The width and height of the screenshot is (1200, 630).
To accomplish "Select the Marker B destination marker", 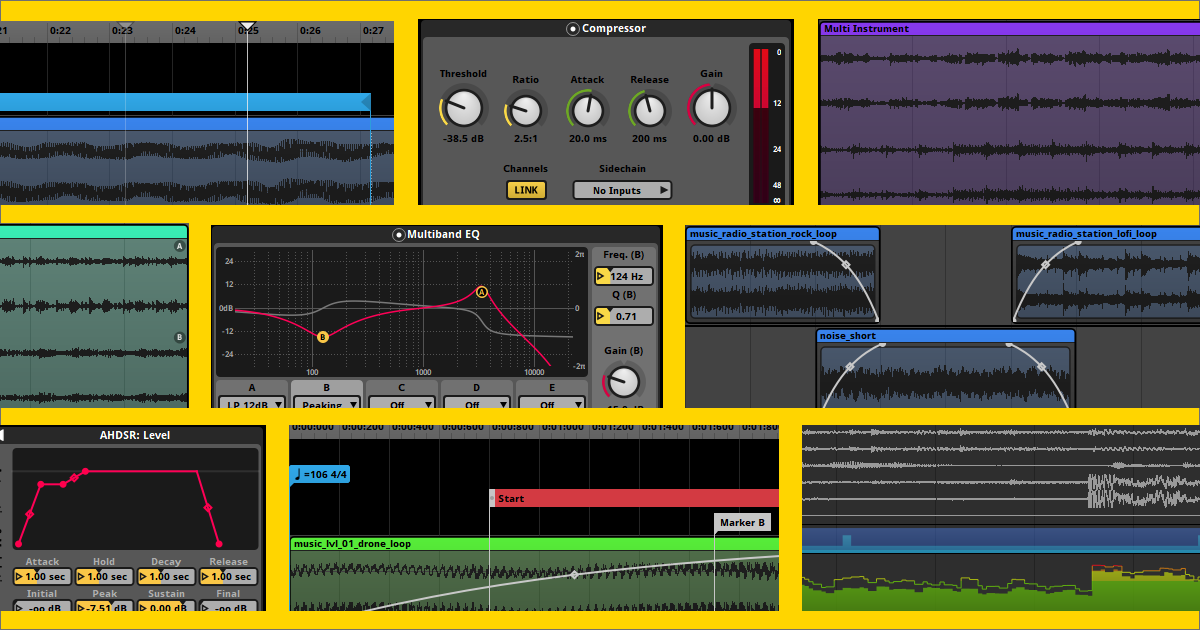I will tap(743, 522).
